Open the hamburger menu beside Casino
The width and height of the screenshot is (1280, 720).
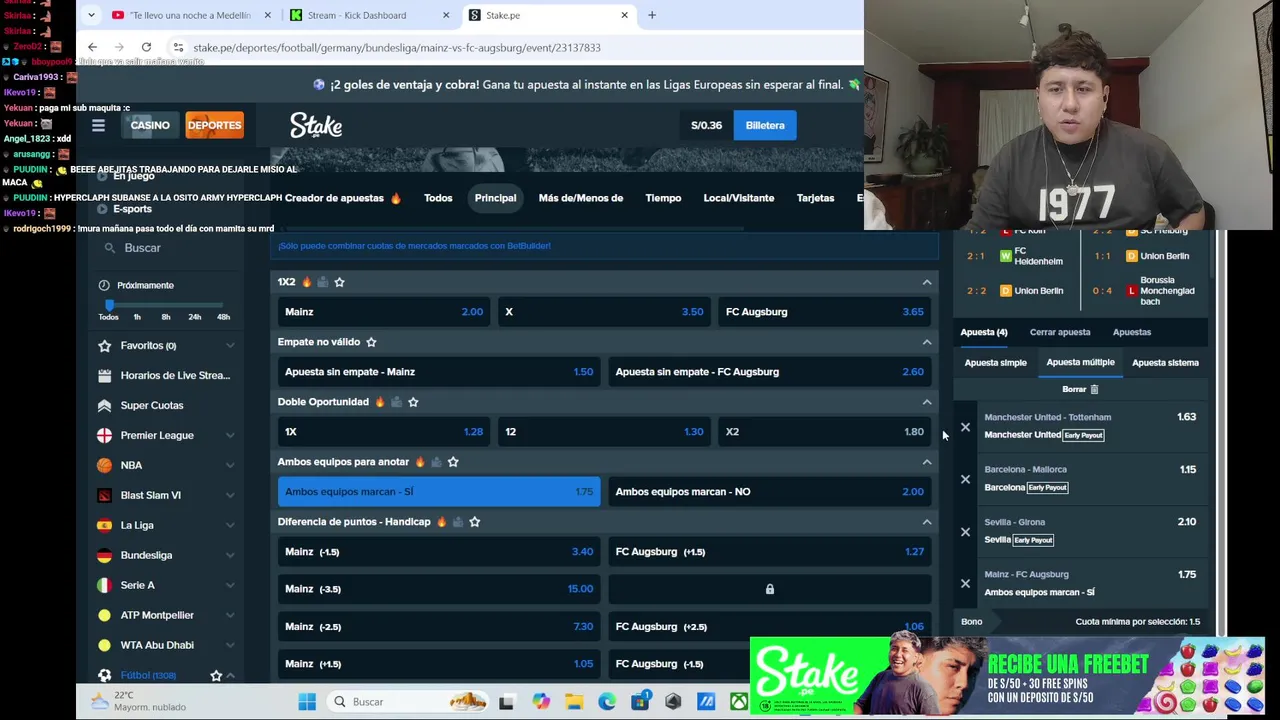[98, 125]
